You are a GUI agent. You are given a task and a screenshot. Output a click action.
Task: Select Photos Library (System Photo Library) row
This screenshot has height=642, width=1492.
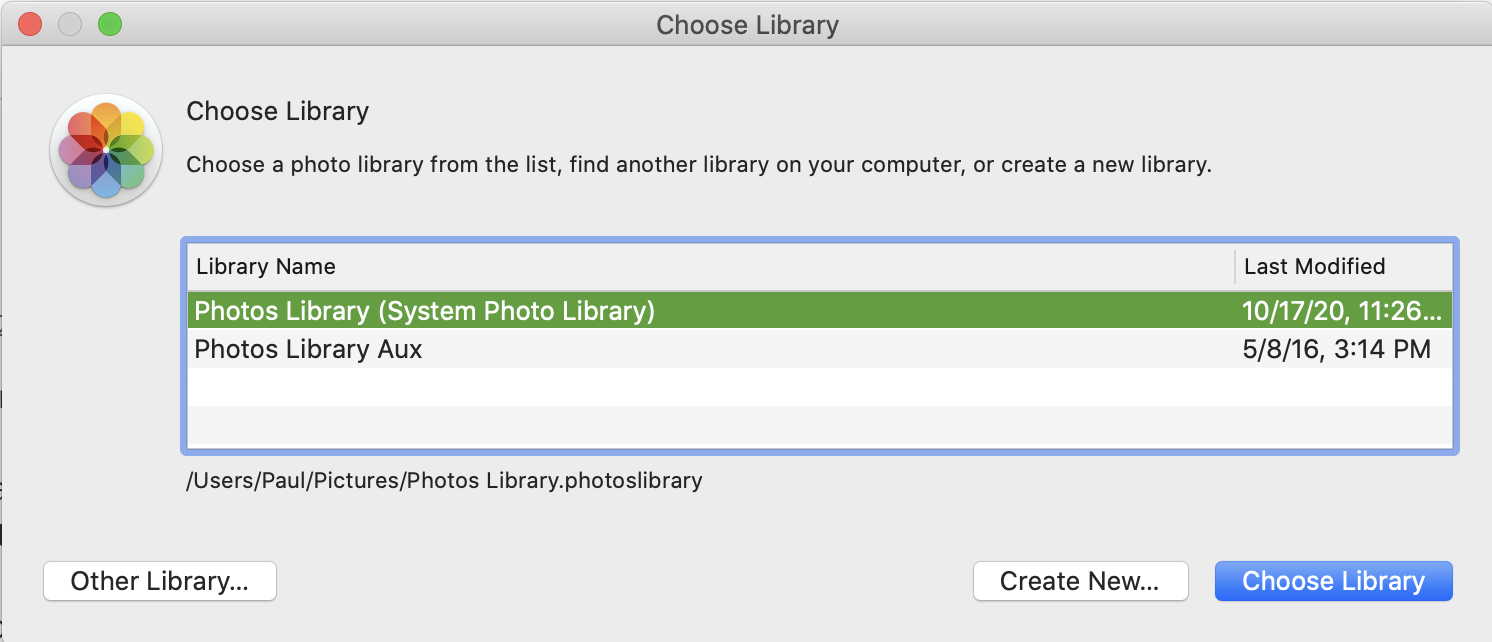(x=425, y=311)
